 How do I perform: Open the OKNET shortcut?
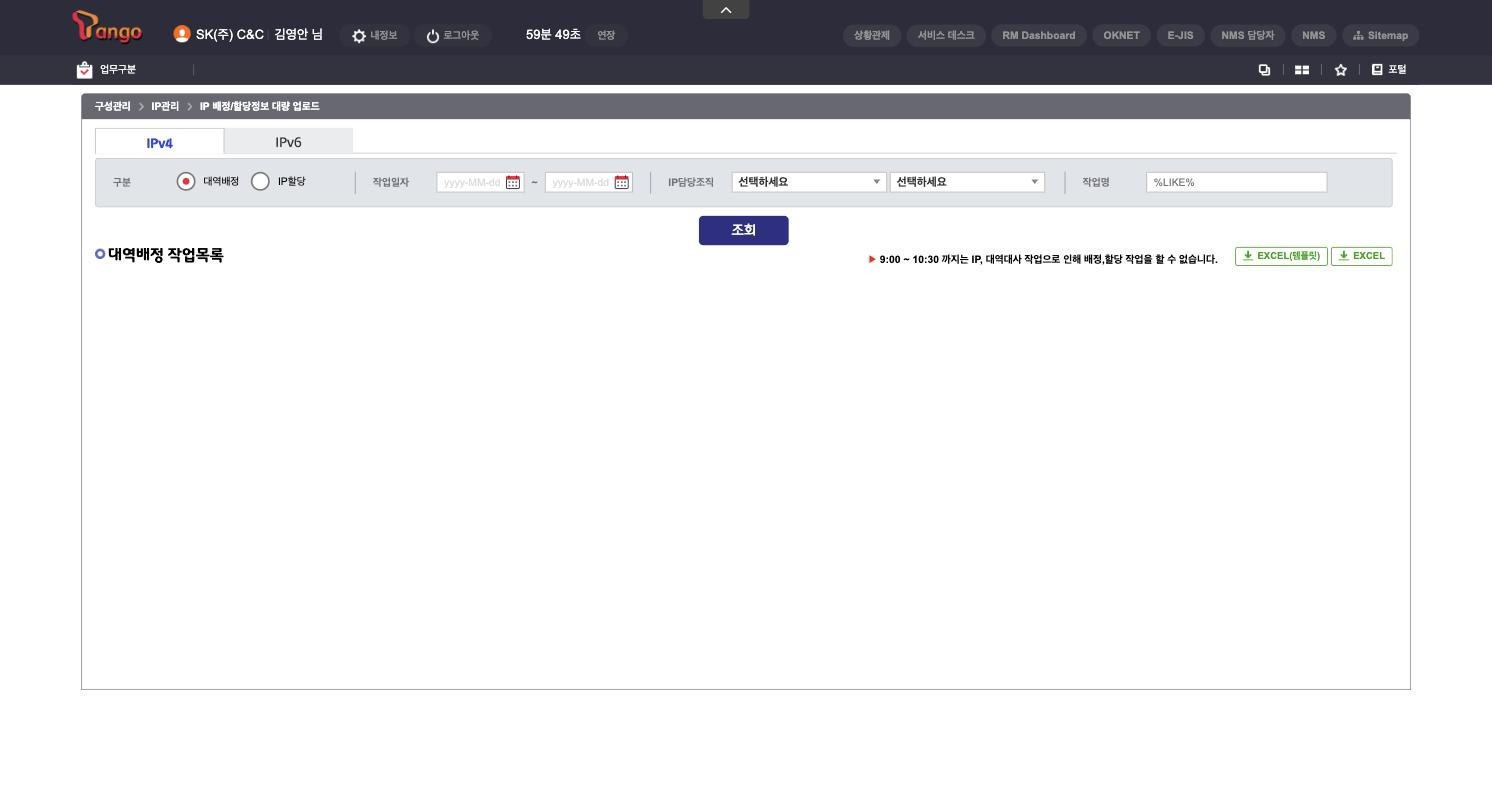tap(1122, 36)
